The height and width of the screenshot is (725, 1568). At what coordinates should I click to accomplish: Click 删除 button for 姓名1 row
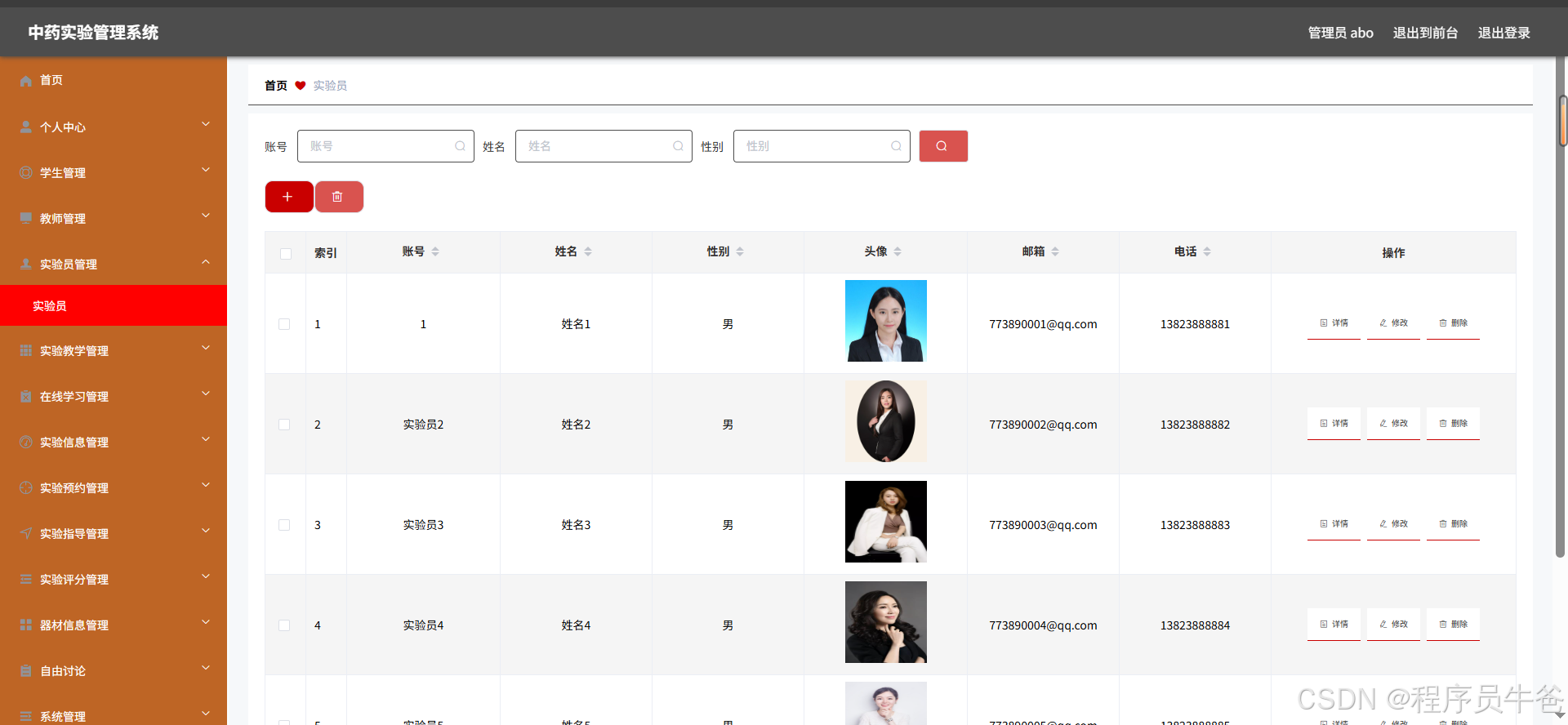click(1453, 323)
